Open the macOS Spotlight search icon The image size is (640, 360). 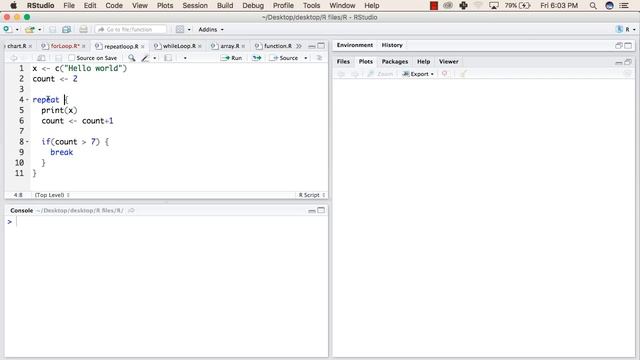(593, 5)
